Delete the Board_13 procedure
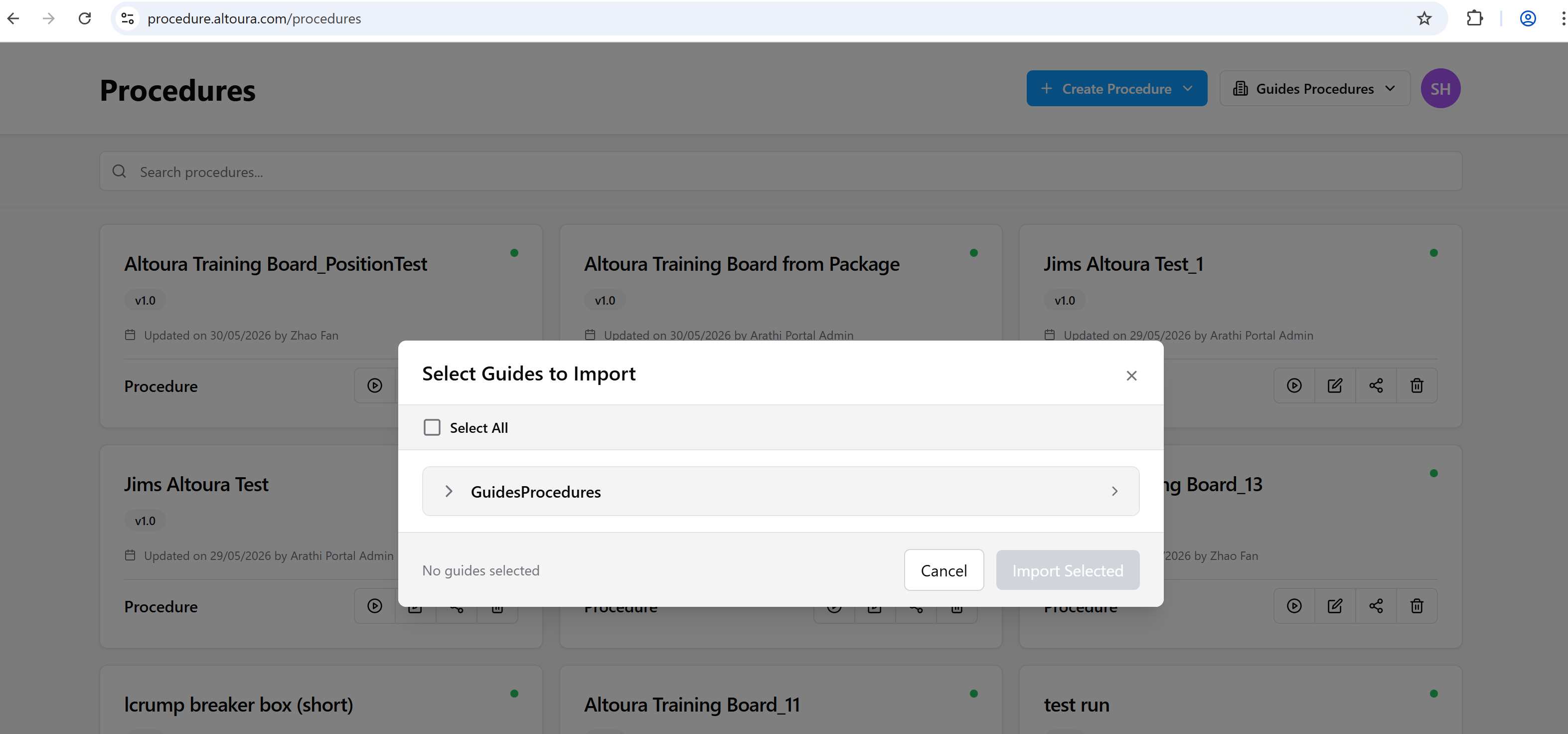 tap(1416, 606)
